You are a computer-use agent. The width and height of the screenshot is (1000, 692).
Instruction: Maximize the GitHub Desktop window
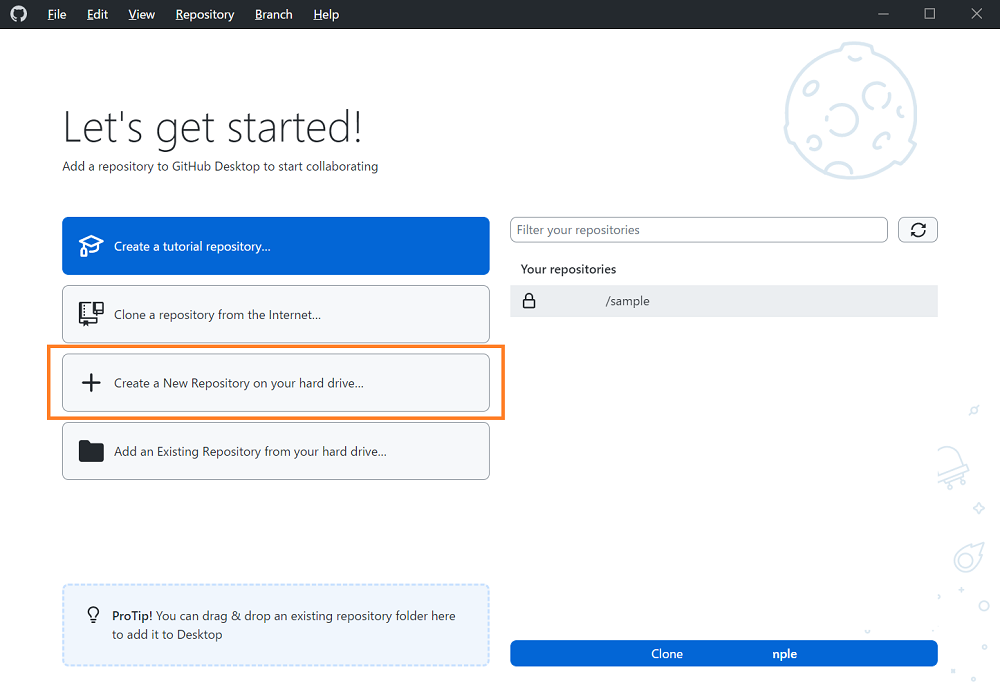930,14
